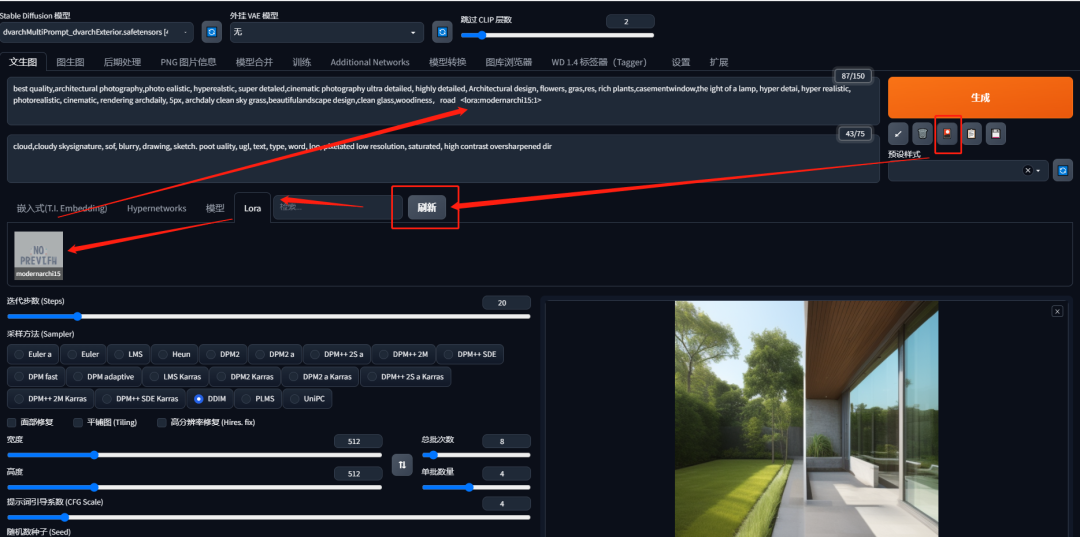1080x537 pixels.
Task: Switch to the 文生图 (txt2img) tab
Action: click(x=23, y=62)
